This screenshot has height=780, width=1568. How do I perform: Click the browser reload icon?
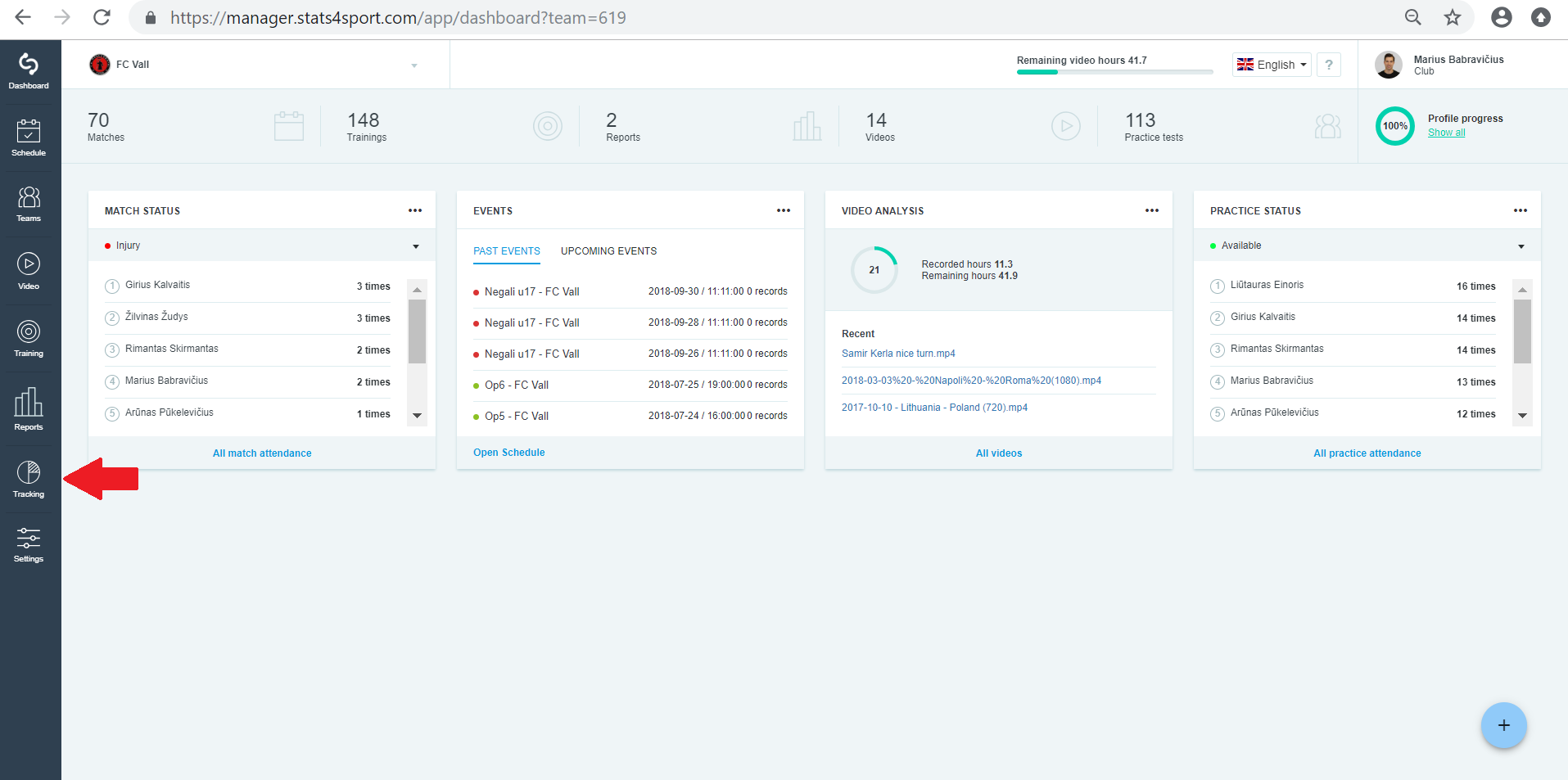[102, 17]
